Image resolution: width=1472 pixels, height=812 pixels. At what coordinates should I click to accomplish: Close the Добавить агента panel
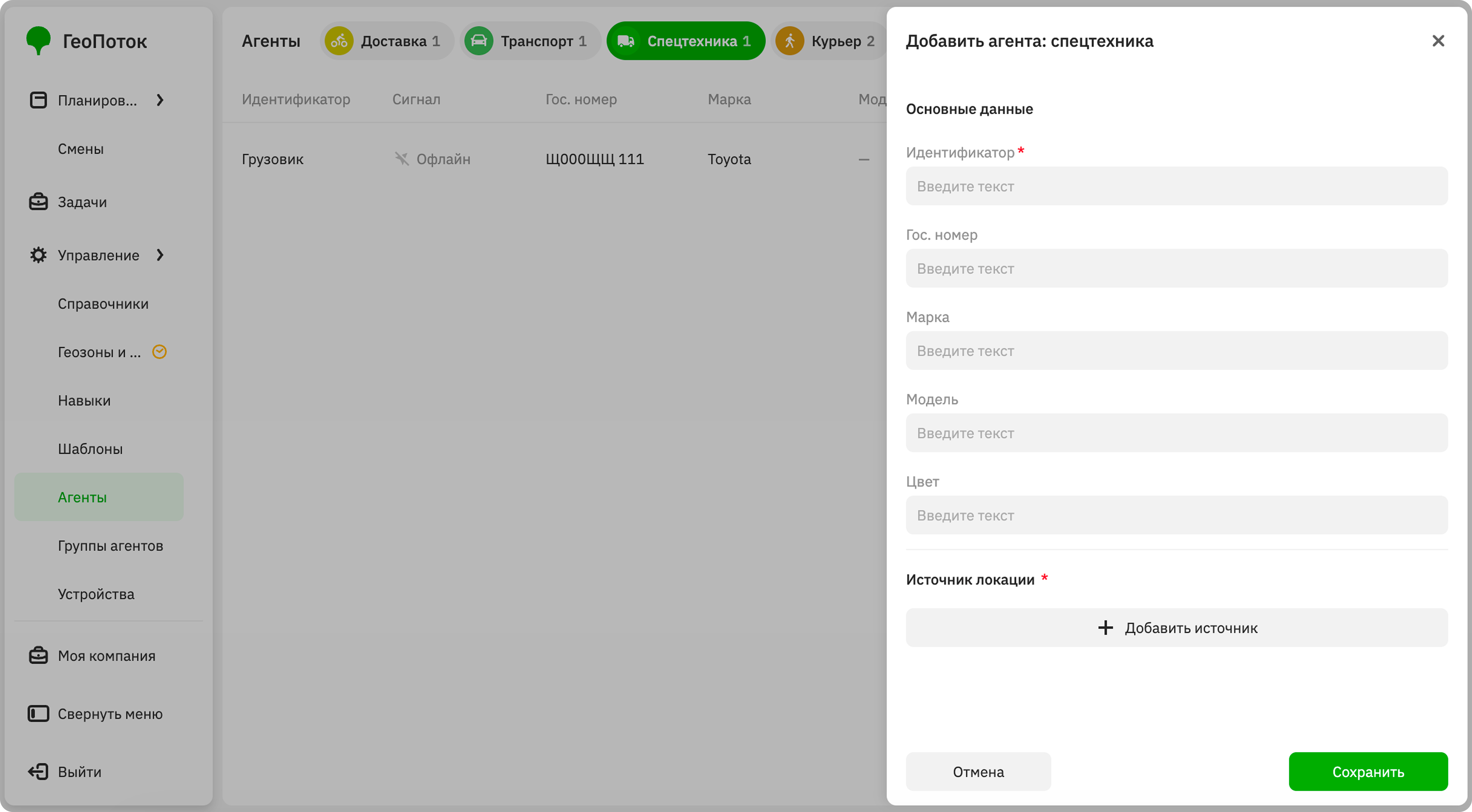point(1438,41)
